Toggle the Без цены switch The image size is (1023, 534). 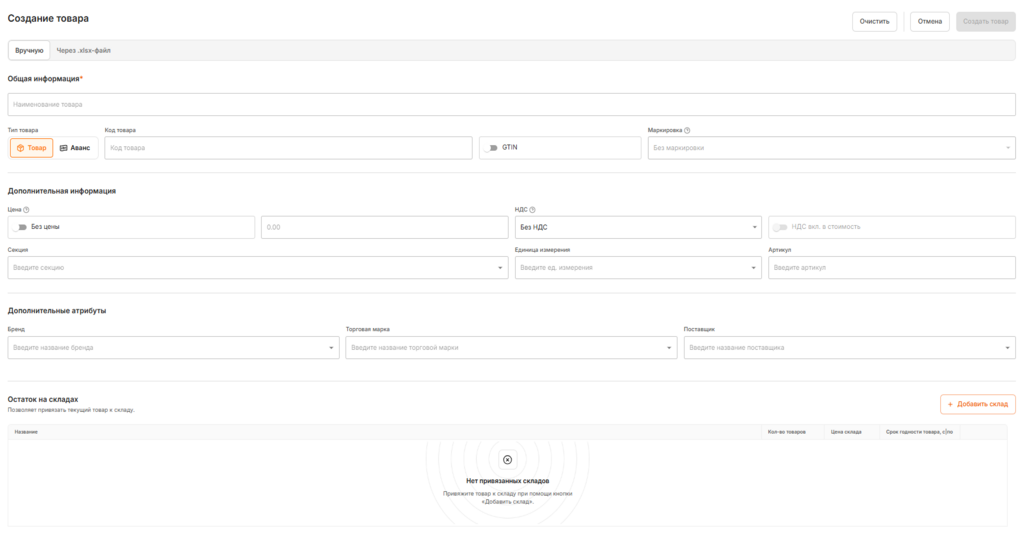point(20,227)
